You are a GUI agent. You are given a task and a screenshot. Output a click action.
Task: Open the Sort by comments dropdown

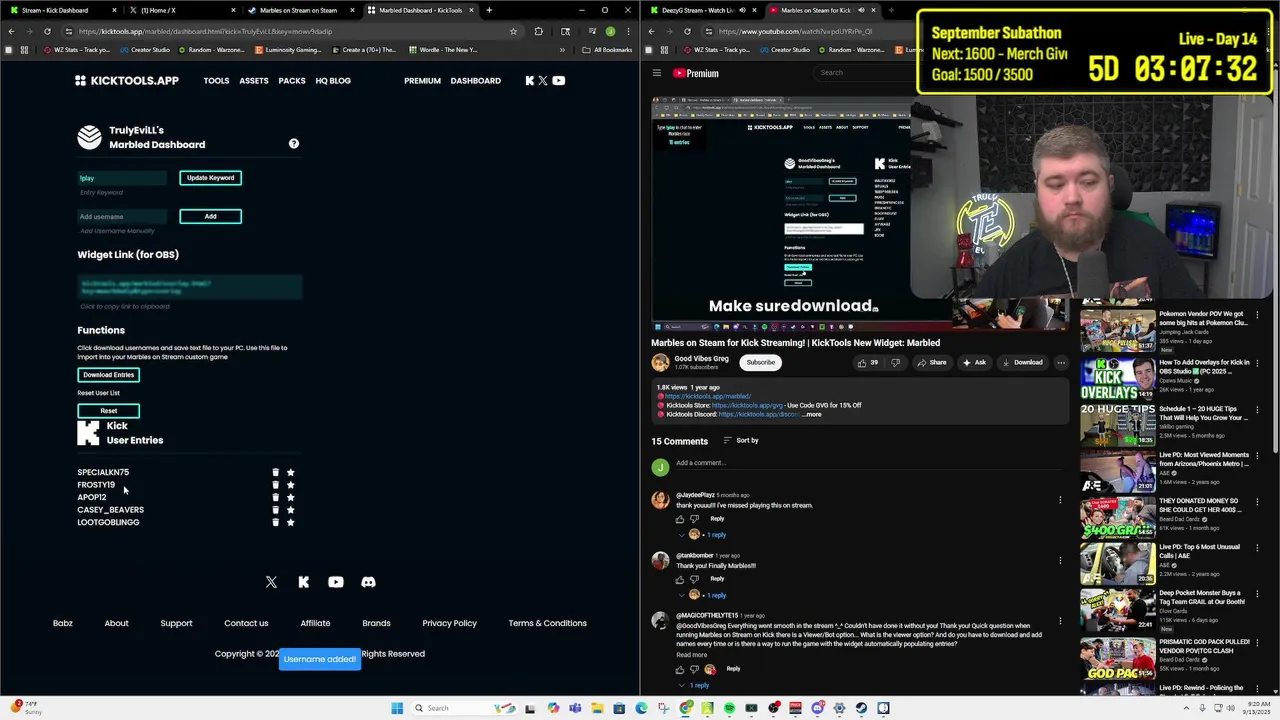click(x=740, y=440)
